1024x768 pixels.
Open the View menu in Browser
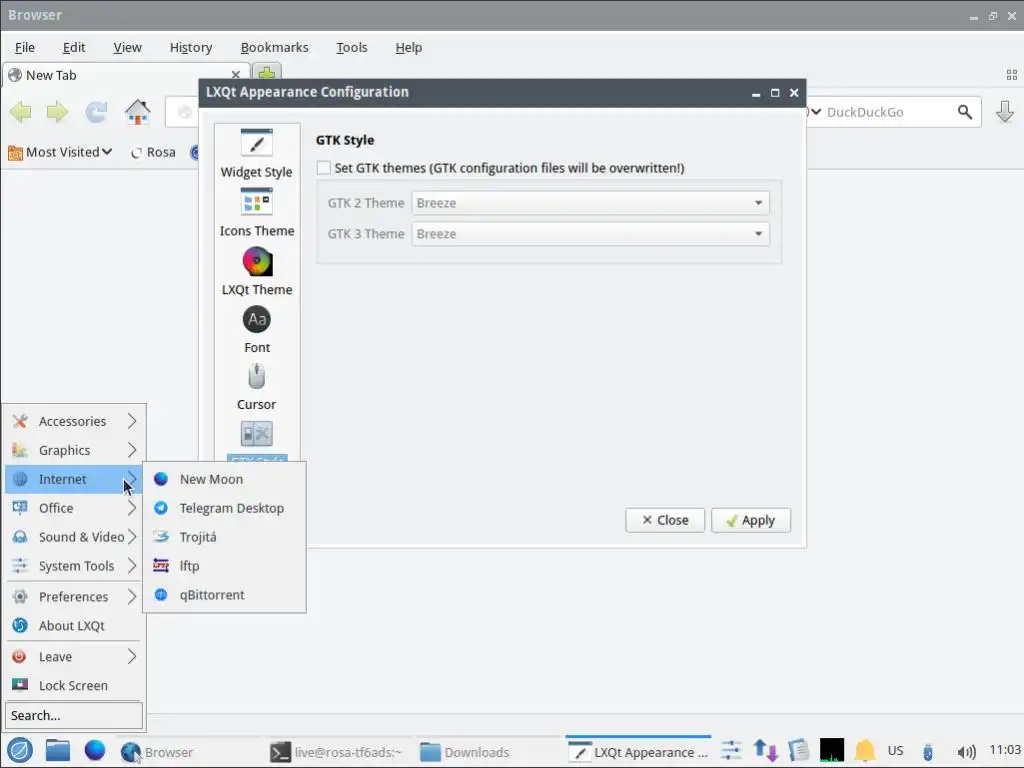coord(127,48)
